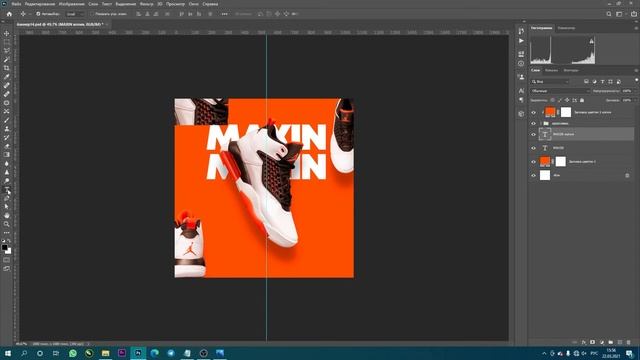
Task: Open the Редактирование menu
Action: [x=40, y=4]
